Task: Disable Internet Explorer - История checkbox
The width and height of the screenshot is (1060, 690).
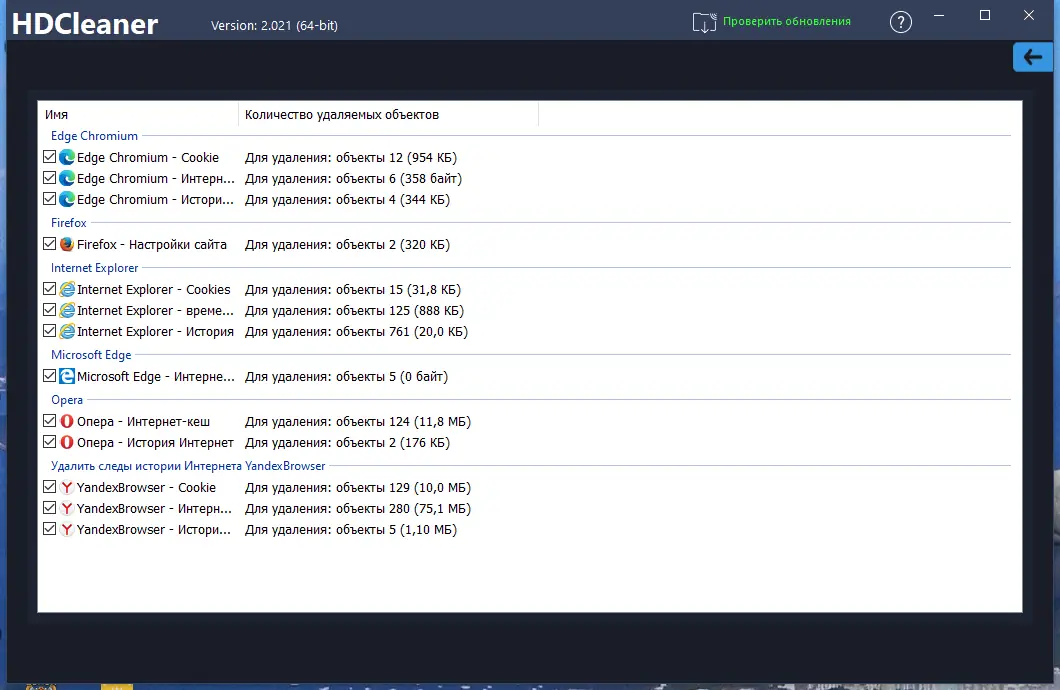Action: [x=49, y=330]
